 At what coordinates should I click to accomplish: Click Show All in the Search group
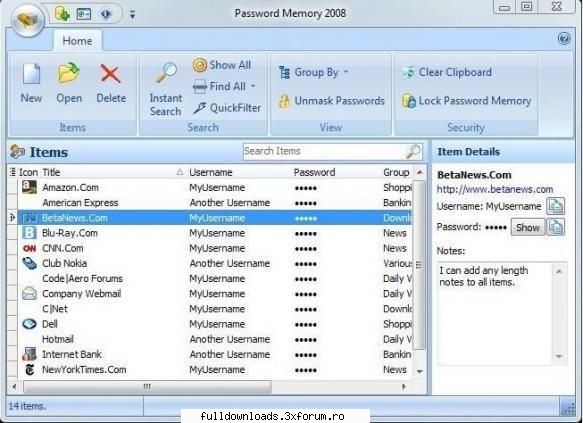point(222,65)
